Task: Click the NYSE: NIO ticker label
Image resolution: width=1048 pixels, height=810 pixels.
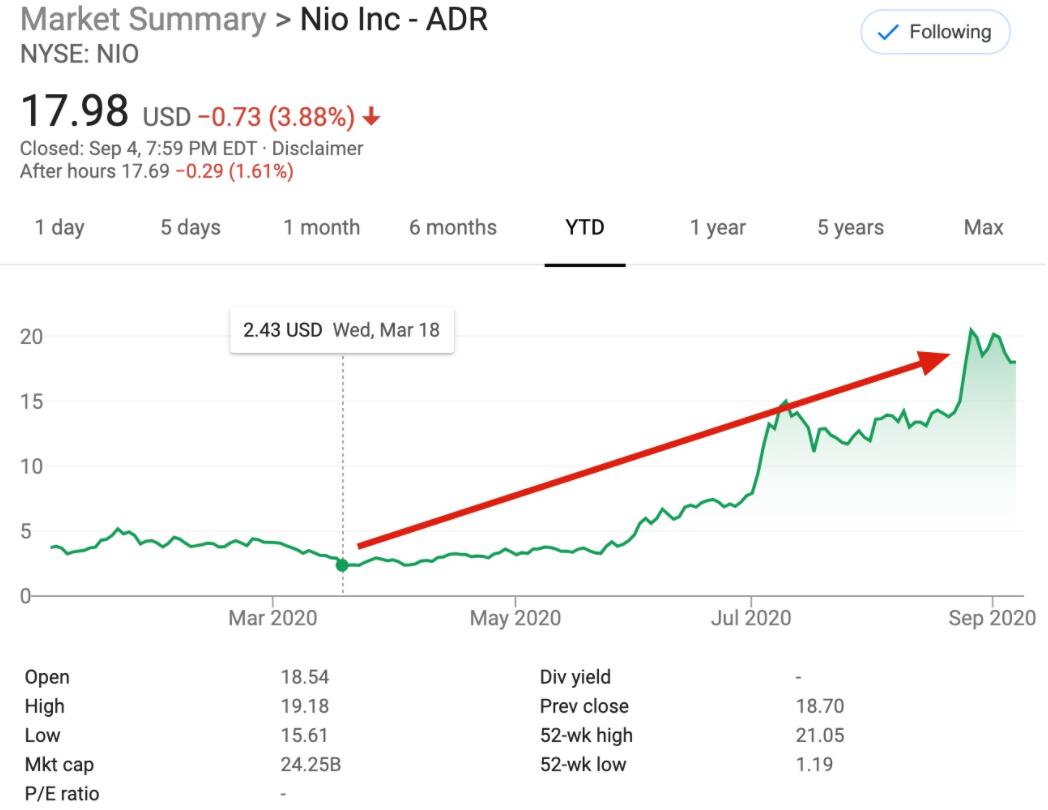Action: click(x=79, y=55)
